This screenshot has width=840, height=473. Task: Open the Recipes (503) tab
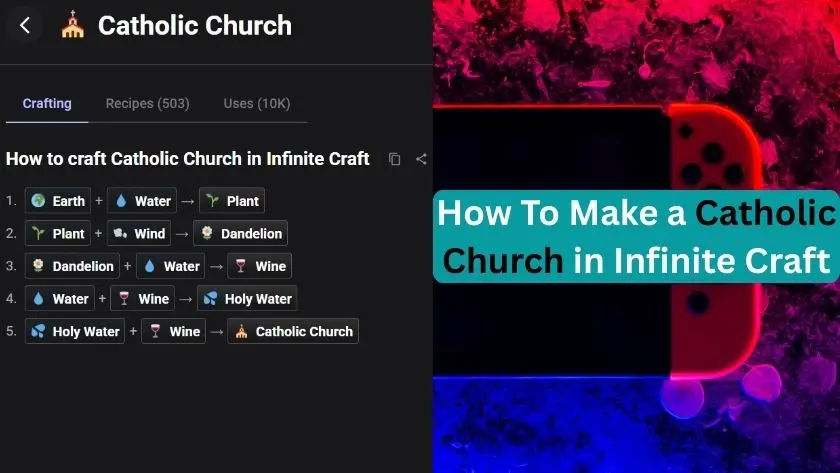[x=147, y=103]
